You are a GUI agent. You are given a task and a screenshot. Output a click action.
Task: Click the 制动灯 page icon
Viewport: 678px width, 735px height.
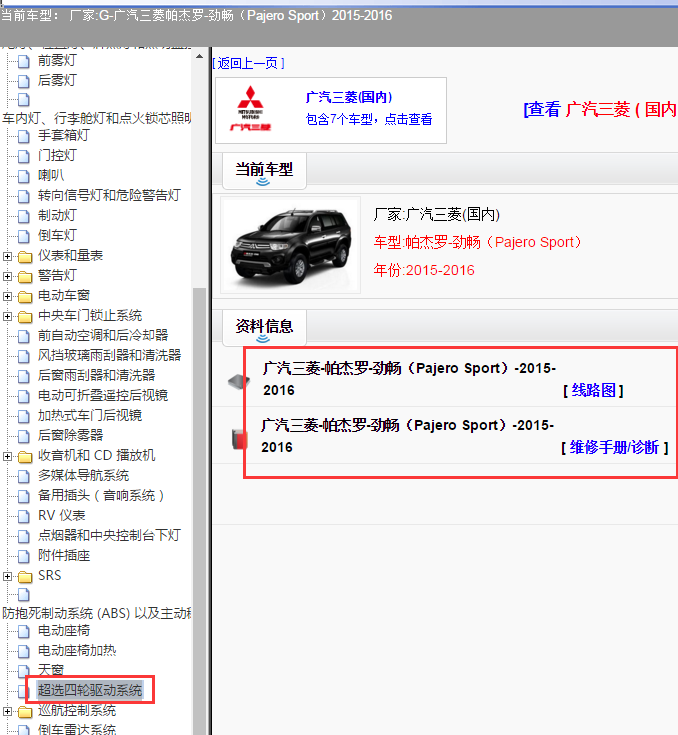(x=24, y=216)
